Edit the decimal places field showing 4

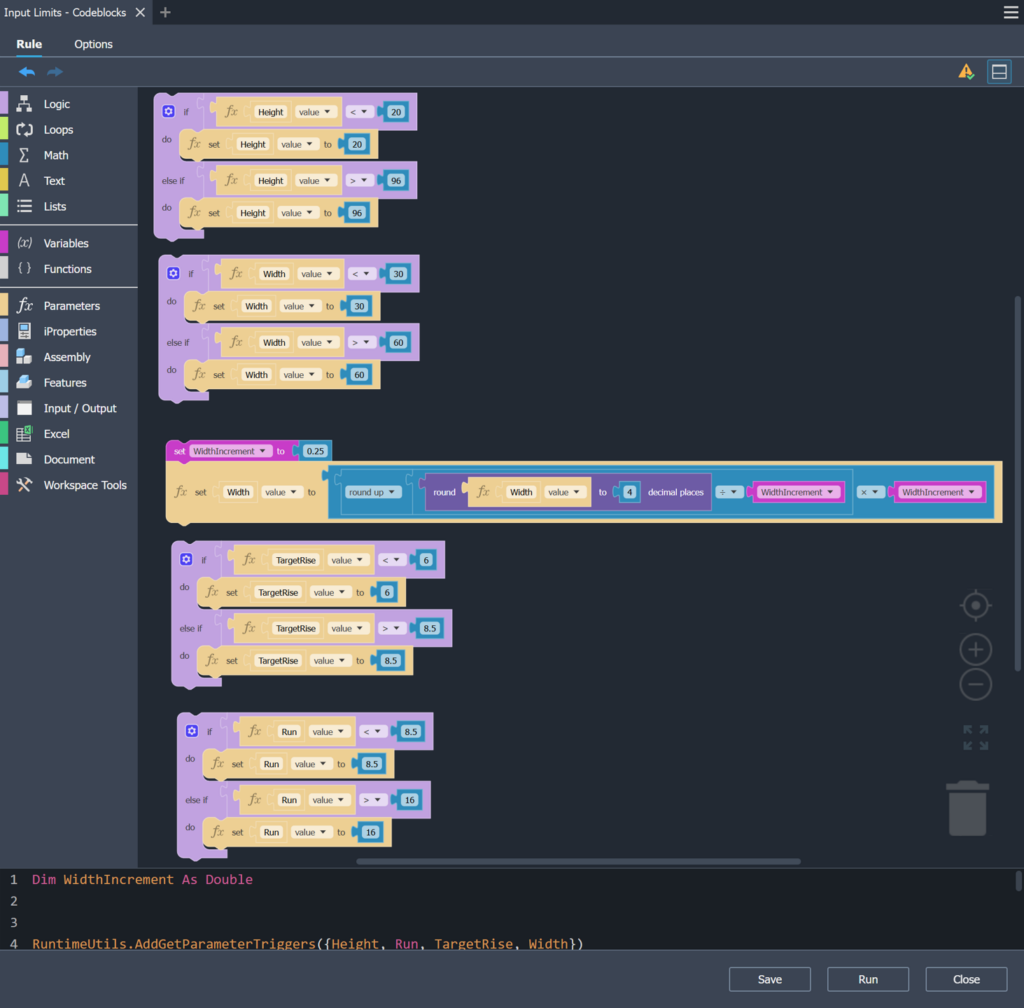click(630, 492)
